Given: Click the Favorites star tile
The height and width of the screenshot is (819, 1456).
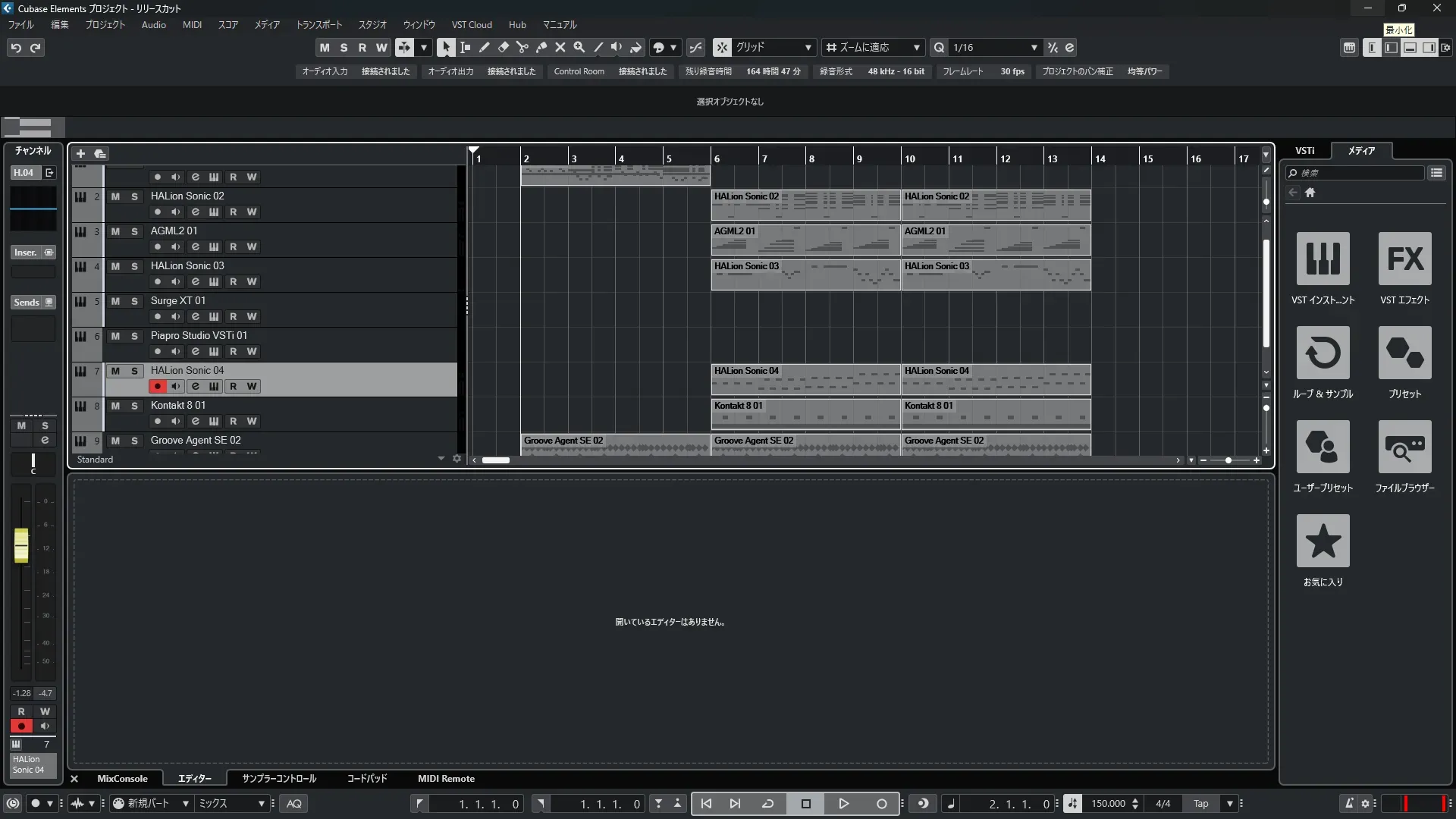Looking at the screenshot, I should click(x=1323, y=541).
